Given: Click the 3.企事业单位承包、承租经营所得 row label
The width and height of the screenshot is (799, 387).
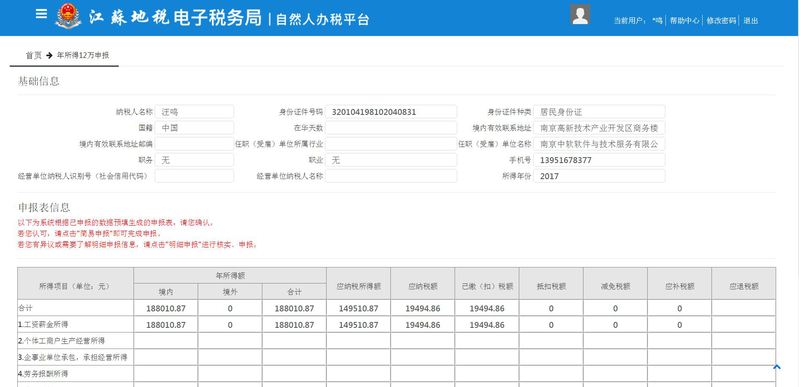Looking at the screenshot, I should (72, 357).
